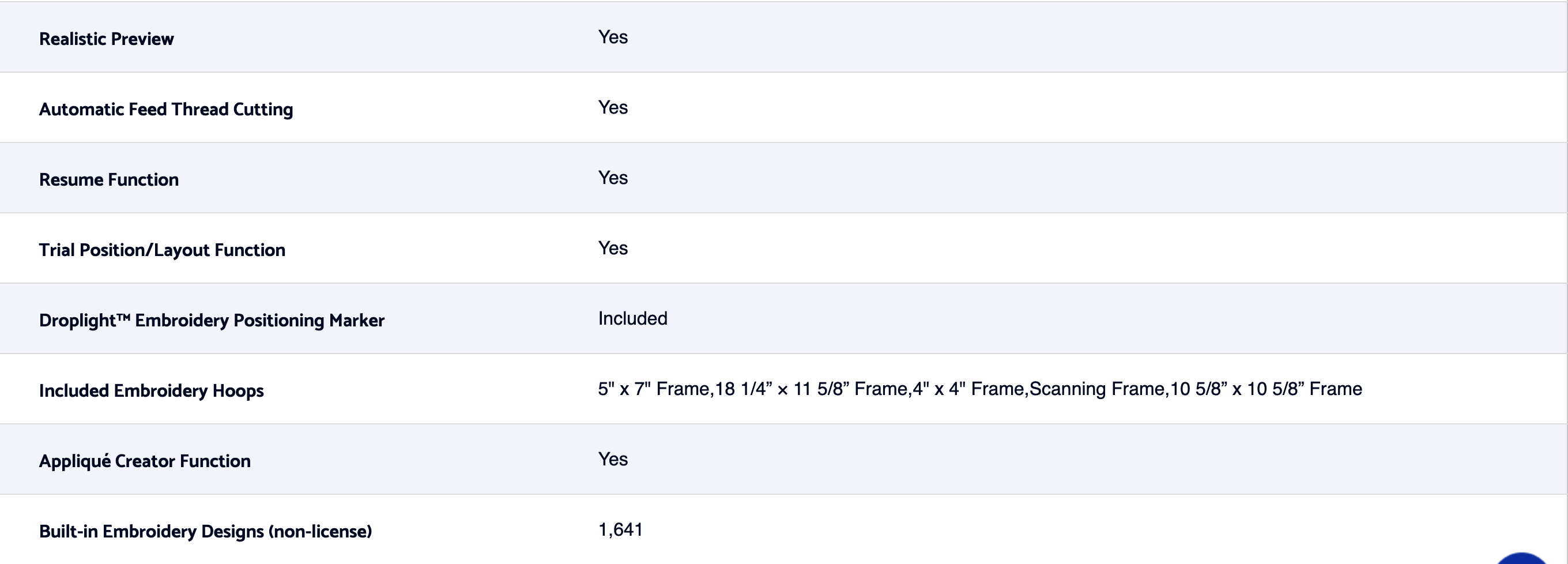Click the Realistic Preview row label
Screen dimensions: 1568x564
(107, 39)
